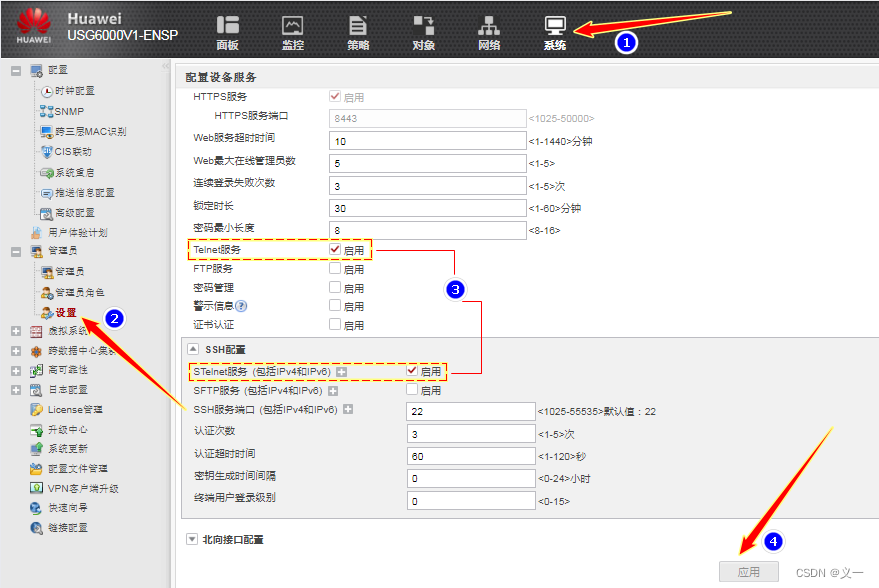879x588 pixels.
Task: Expand the 北向接口配置 section
Action: click(x=192, y=539)
